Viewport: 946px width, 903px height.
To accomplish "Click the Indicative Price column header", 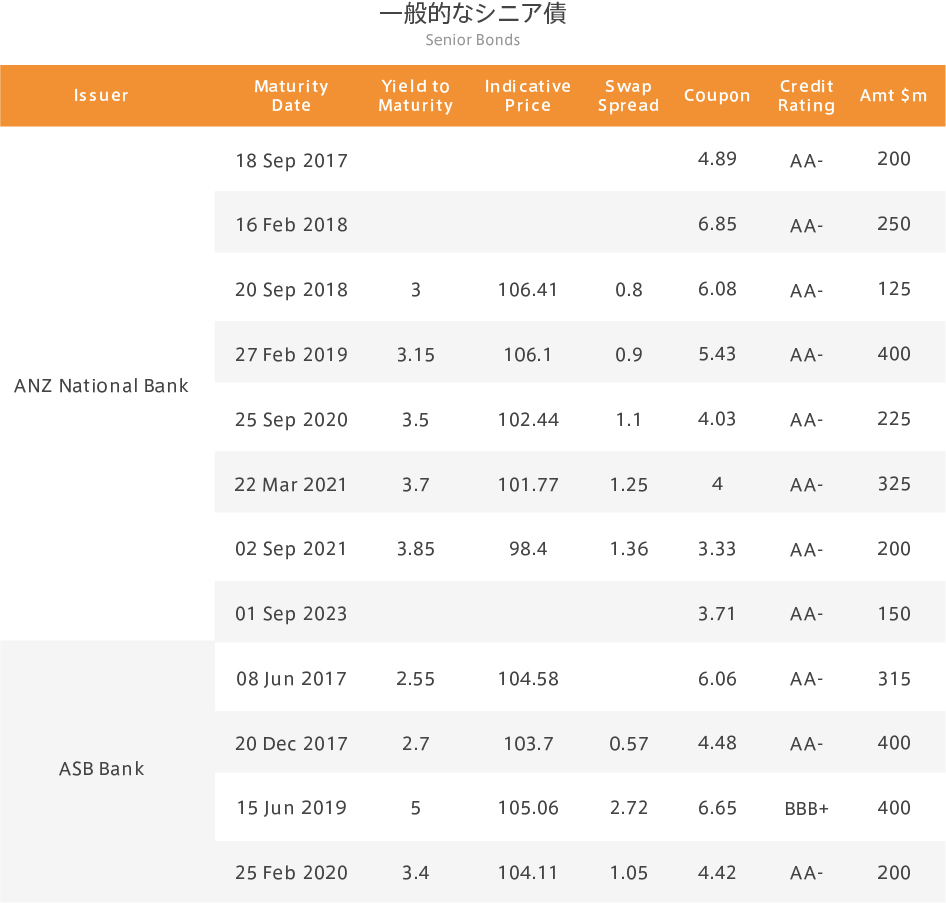I will coord(528,95).
